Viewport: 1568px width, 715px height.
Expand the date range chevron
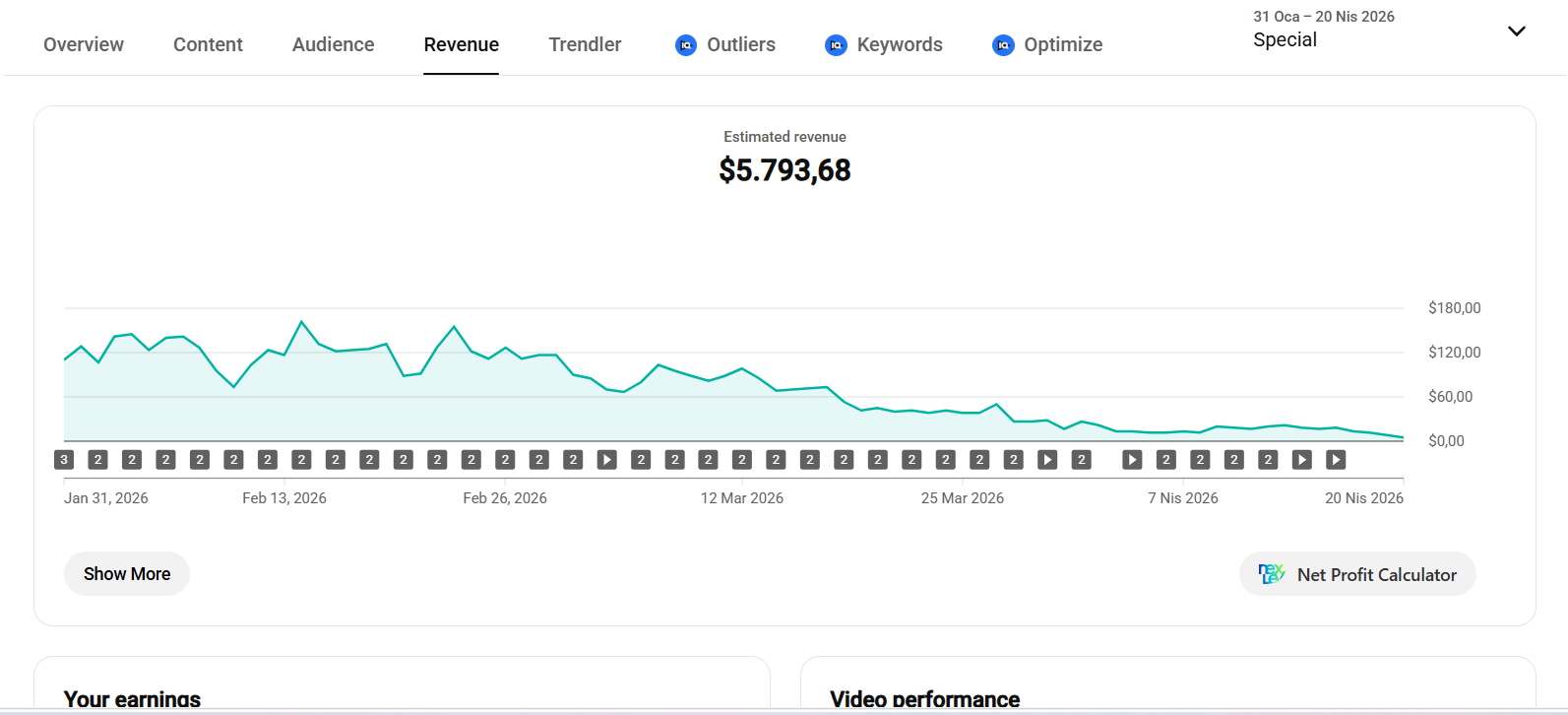pos(1517,31)
